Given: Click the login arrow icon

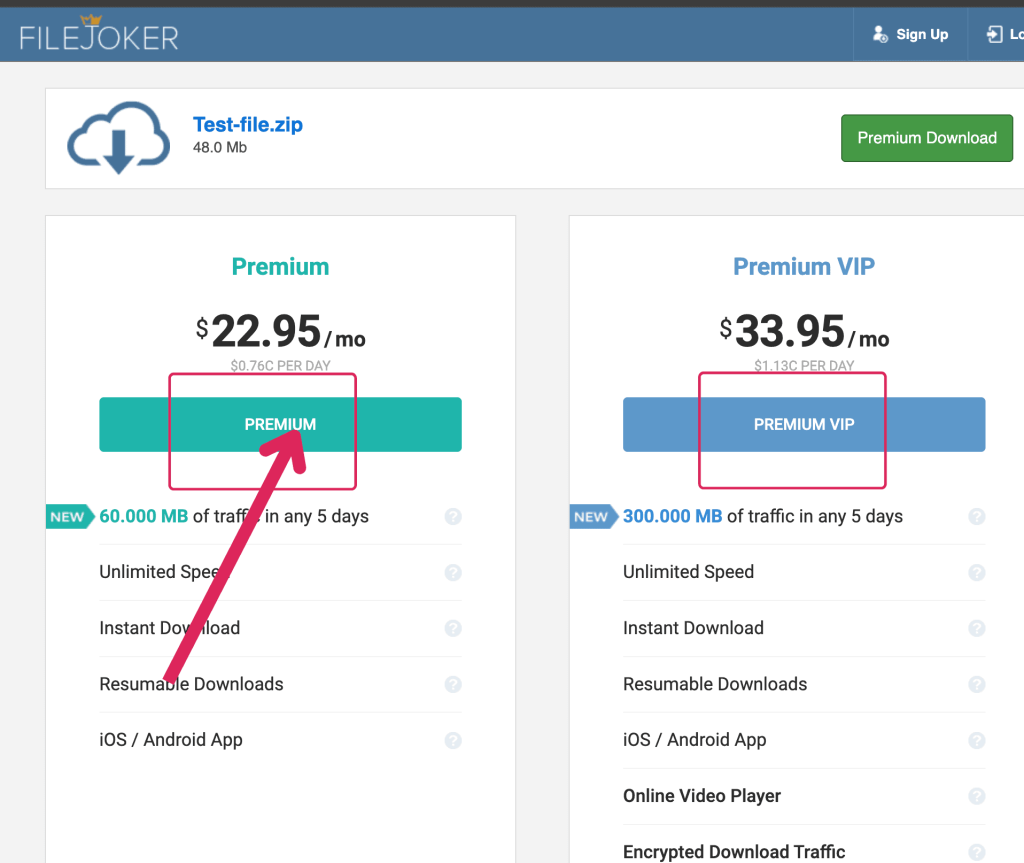Looking at the screenshot, I should click(x=995, y=34).
